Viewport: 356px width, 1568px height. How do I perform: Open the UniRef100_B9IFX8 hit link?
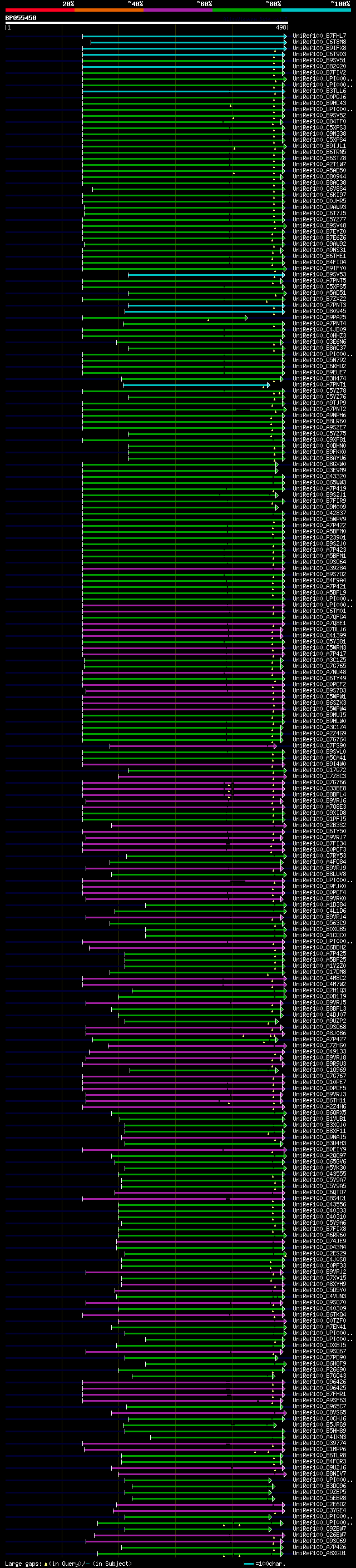pos(319,48)
